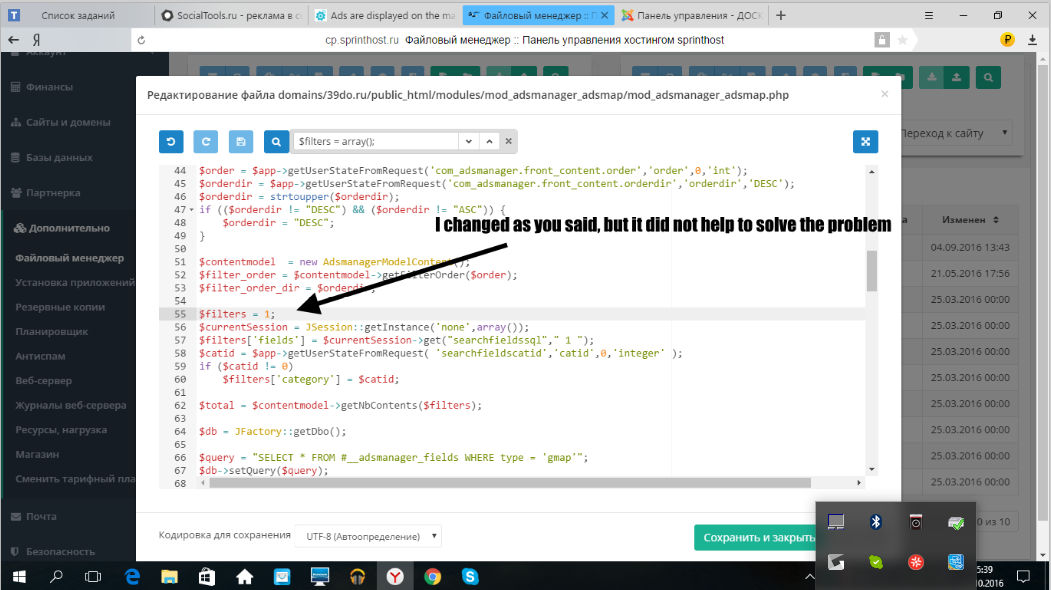Open Action Center notifications icon

[x=1023, y=577]
